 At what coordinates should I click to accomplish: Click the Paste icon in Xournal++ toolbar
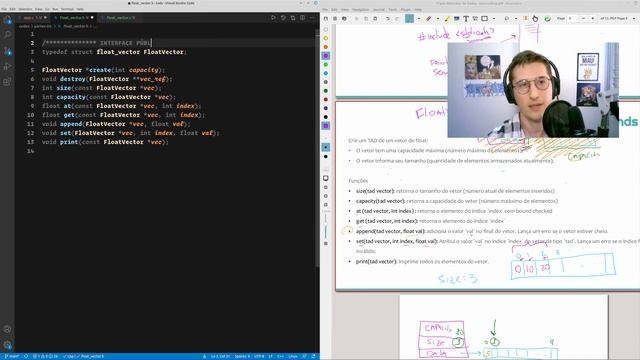[375, 18]
